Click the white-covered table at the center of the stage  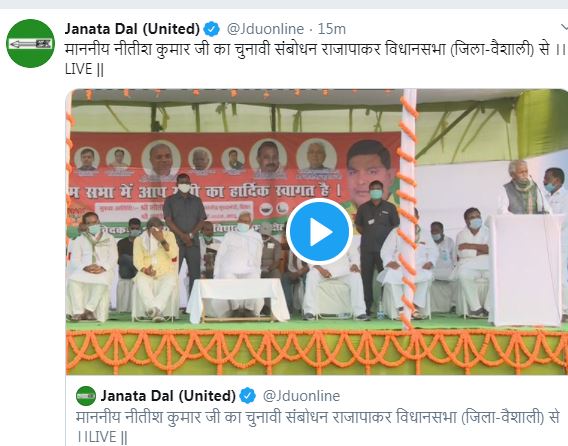pyautogui.click(x=238, y=299)
